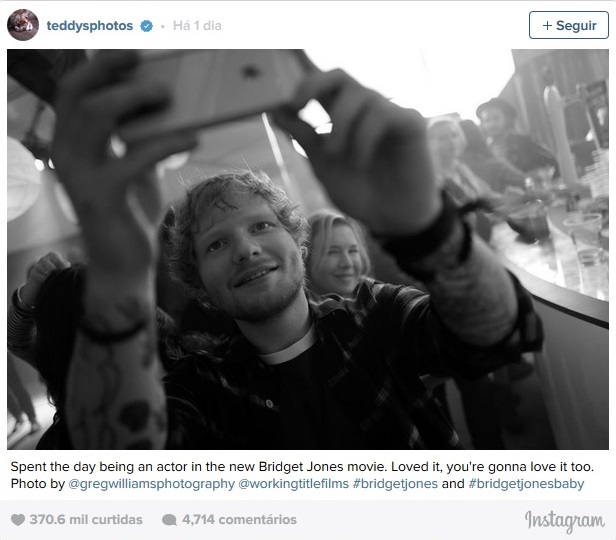Viewport: 616px width, 540px height.
Task: Click the comment bubble icon
Action: 169,520
